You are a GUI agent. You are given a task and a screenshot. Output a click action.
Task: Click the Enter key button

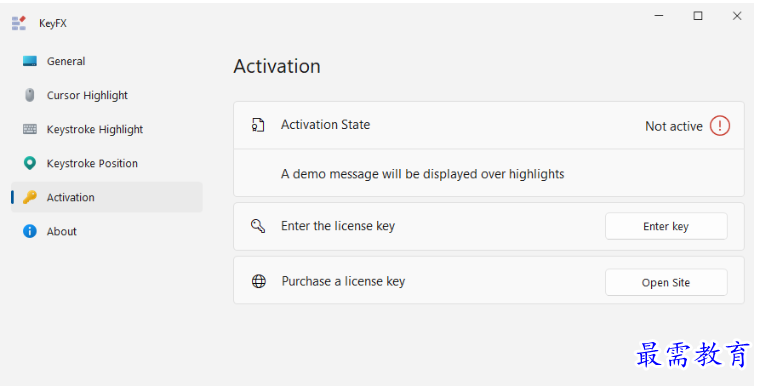click(666, 226)
